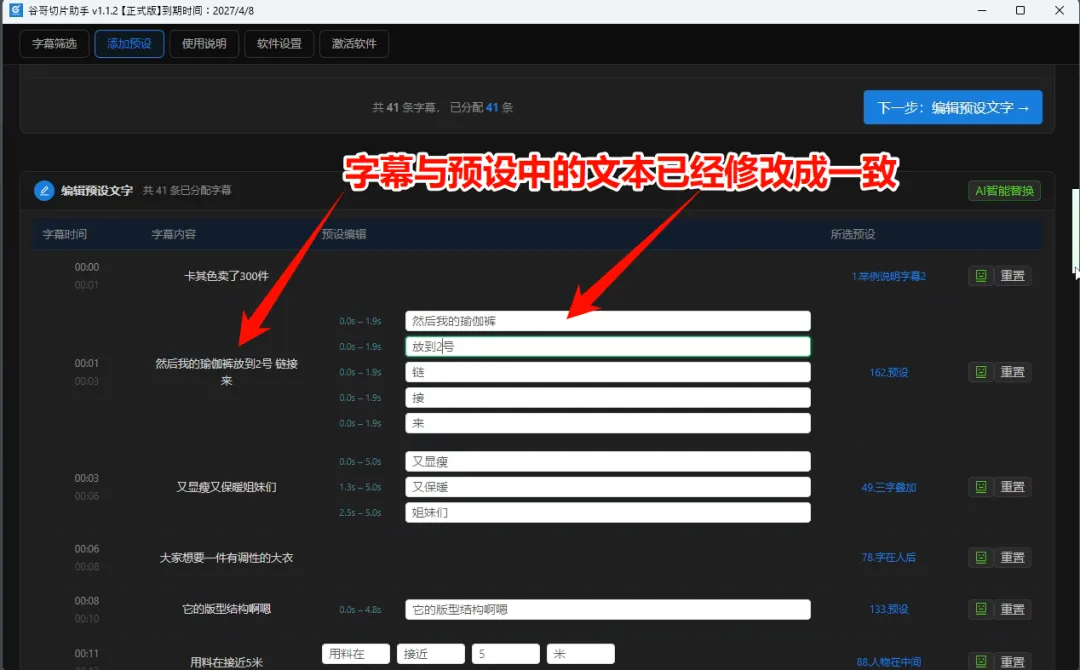Click the 共 41 条字幕 status text

[404, 107]
